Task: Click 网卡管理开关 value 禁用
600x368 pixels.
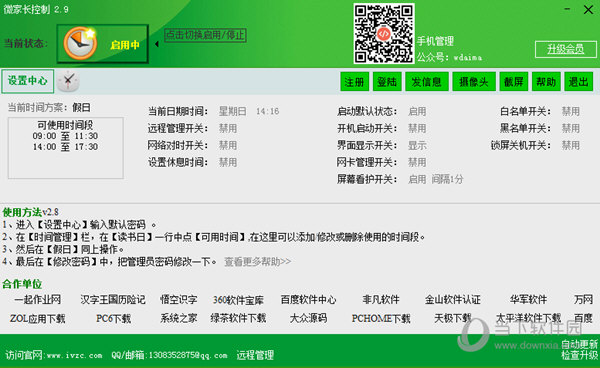Action: pyautogui.click(x=417, y=162)
